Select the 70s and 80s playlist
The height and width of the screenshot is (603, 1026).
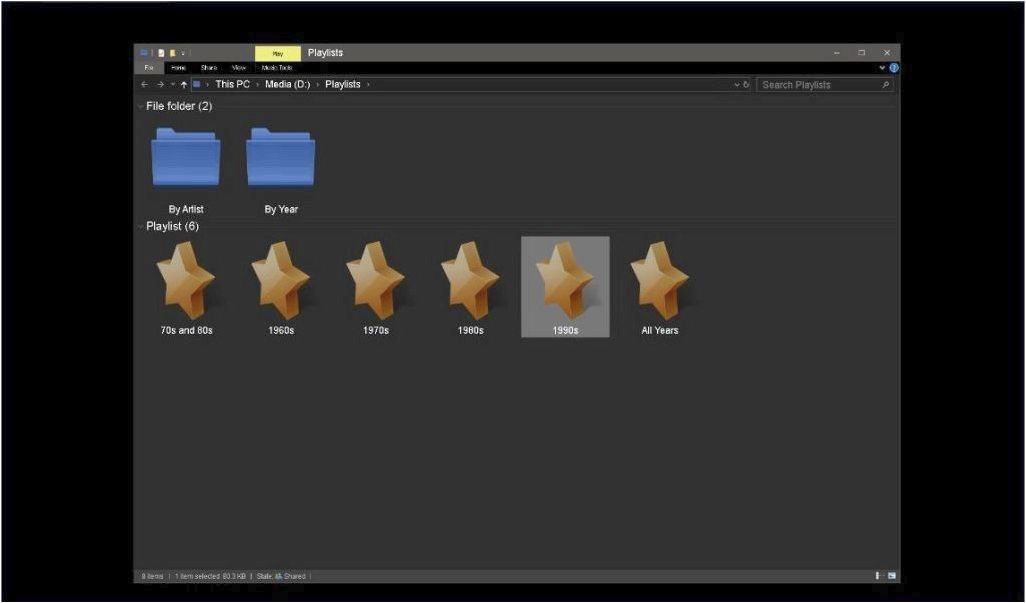[186, 283]
